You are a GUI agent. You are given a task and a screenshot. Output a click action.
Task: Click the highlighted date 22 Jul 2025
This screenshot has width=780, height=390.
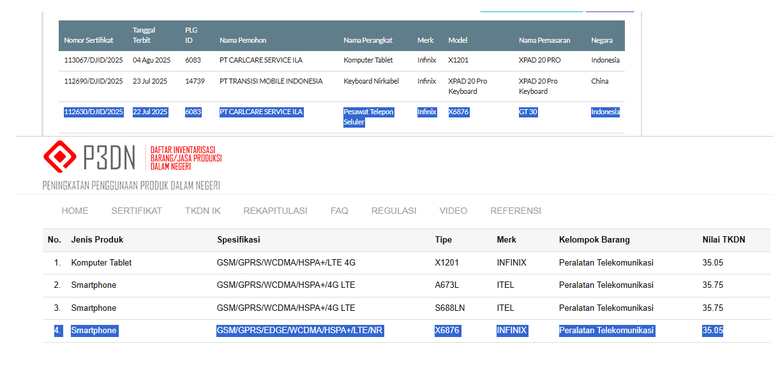(150, 112)
